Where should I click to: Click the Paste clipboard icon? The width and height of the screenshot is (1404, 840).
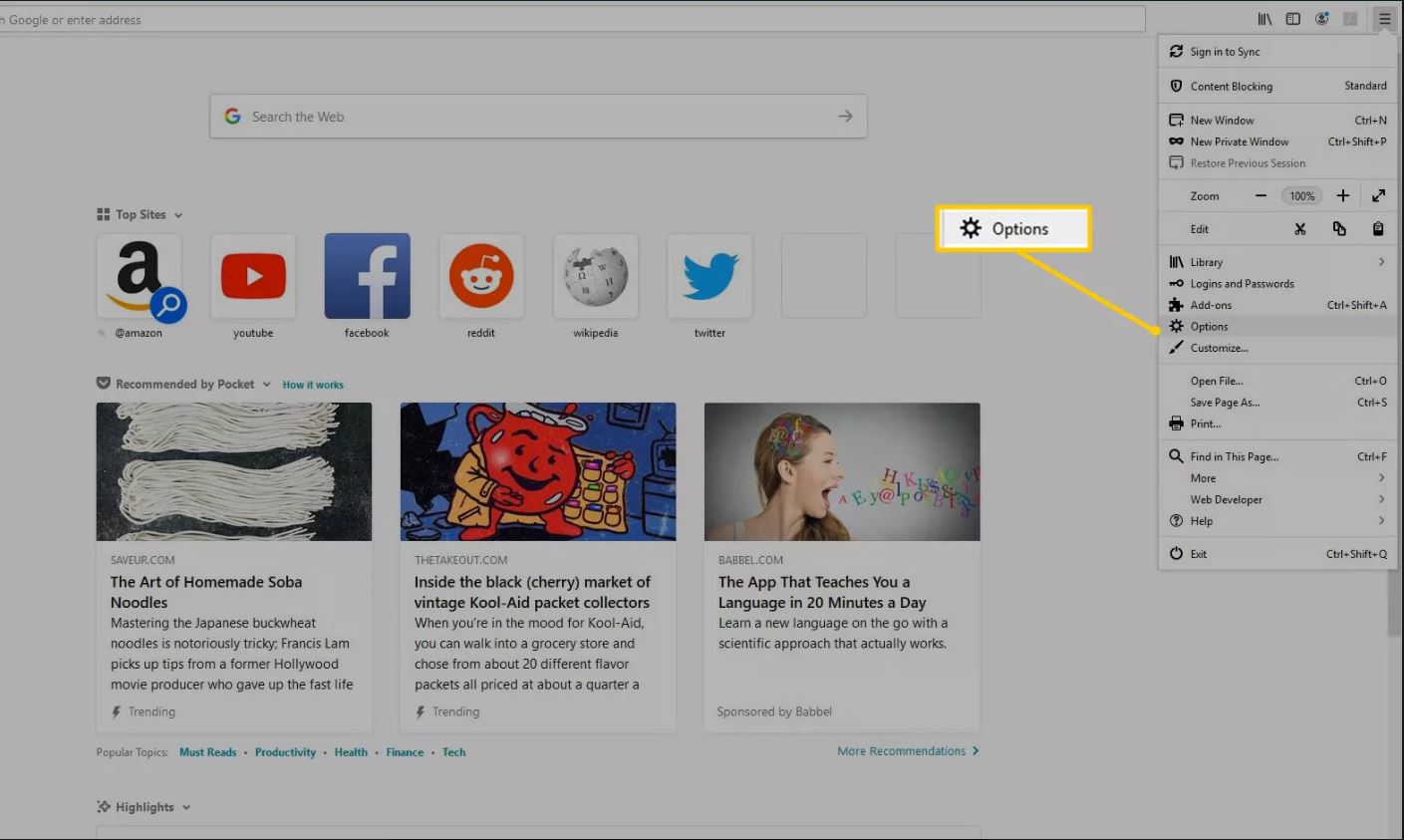click(x=1378, y=229)
